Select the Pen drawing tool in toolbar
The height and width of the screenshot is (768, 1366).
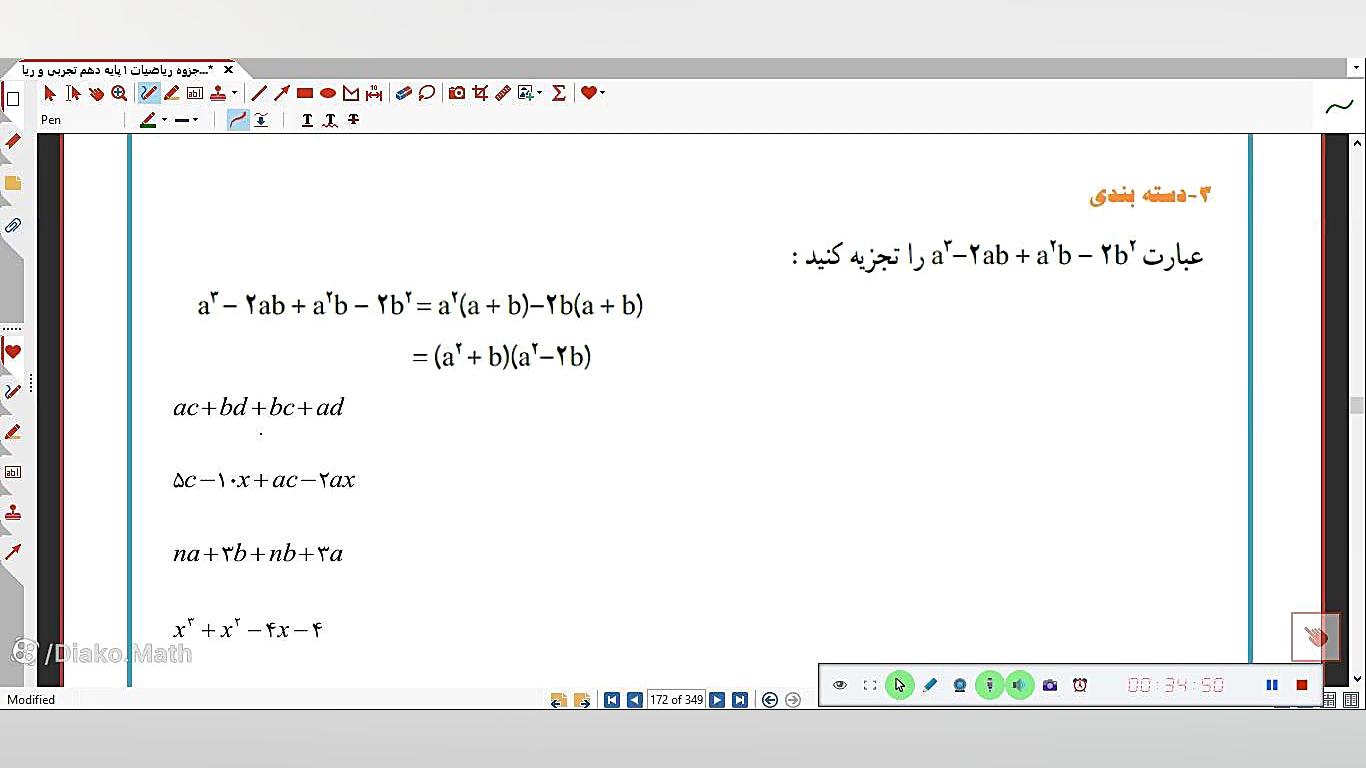[149, 93]
